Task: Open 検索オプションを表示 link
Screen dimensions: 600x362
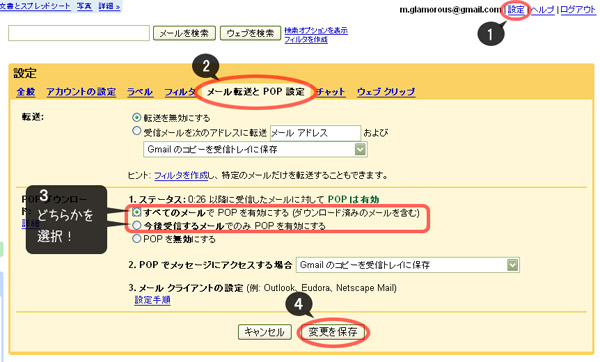Action: point(316,30)
